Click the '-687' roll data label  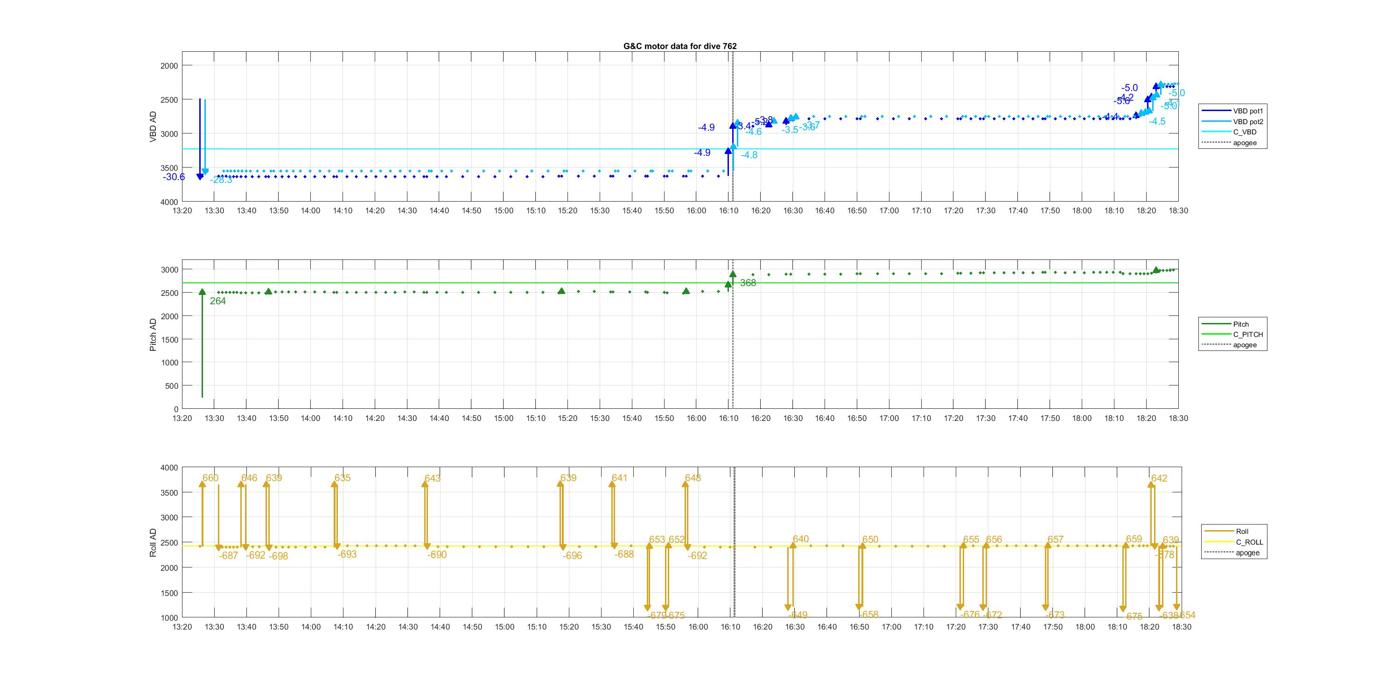tap(229, 555)
